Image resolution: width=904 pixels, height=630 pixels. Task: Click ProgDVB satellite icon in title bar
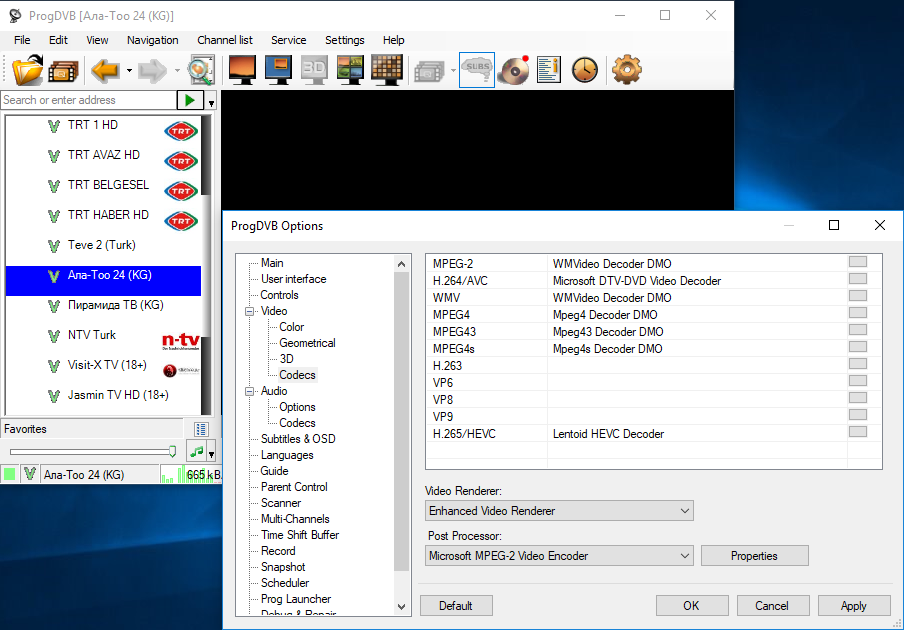click(x=15, y=16)
